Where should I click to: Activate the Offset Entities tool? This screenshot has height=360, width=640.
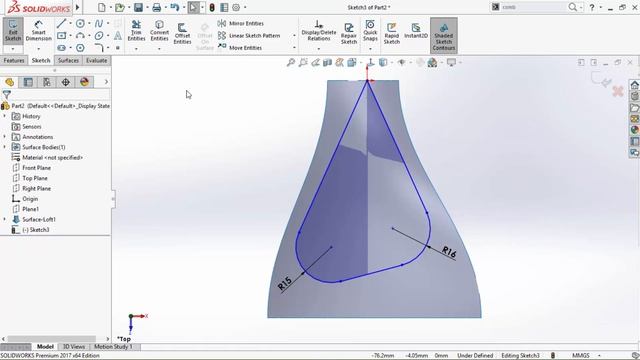[x=182, y=33]
